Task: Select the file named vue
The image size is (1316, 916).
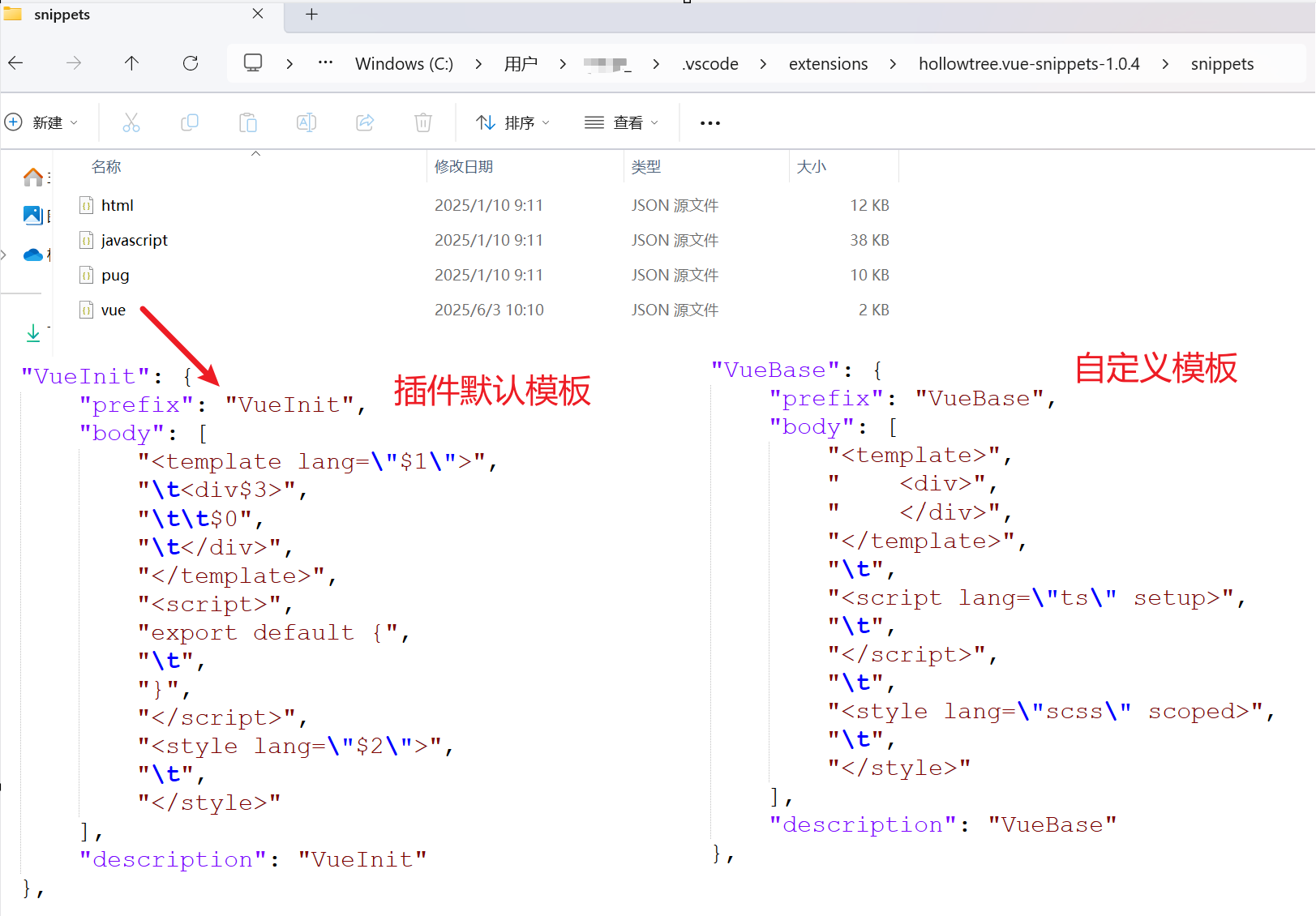Action: click(114, 310)
